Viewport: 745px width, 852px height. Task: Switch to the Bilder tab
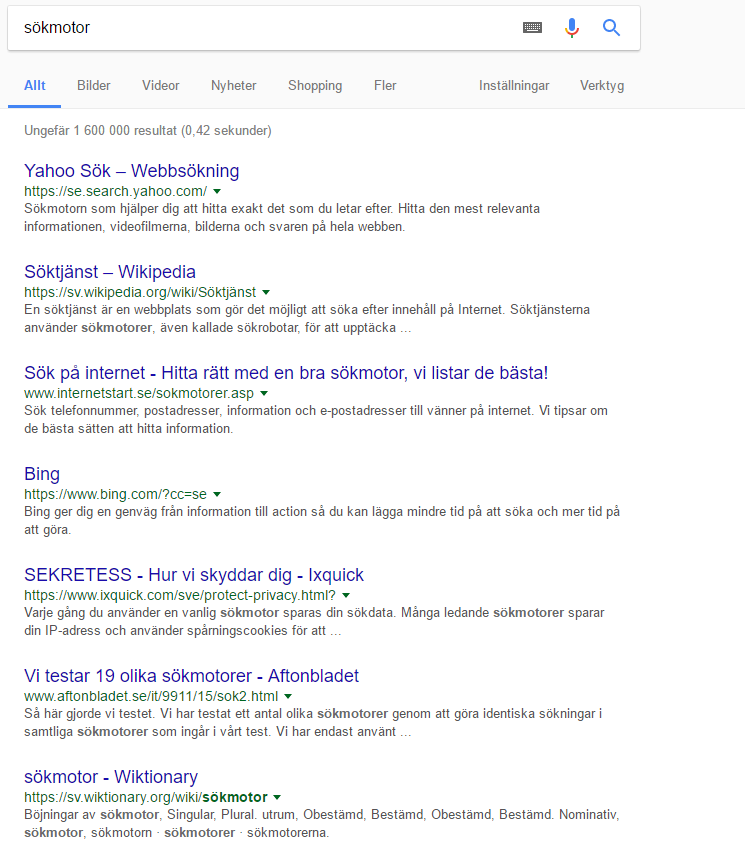(93, 85)
